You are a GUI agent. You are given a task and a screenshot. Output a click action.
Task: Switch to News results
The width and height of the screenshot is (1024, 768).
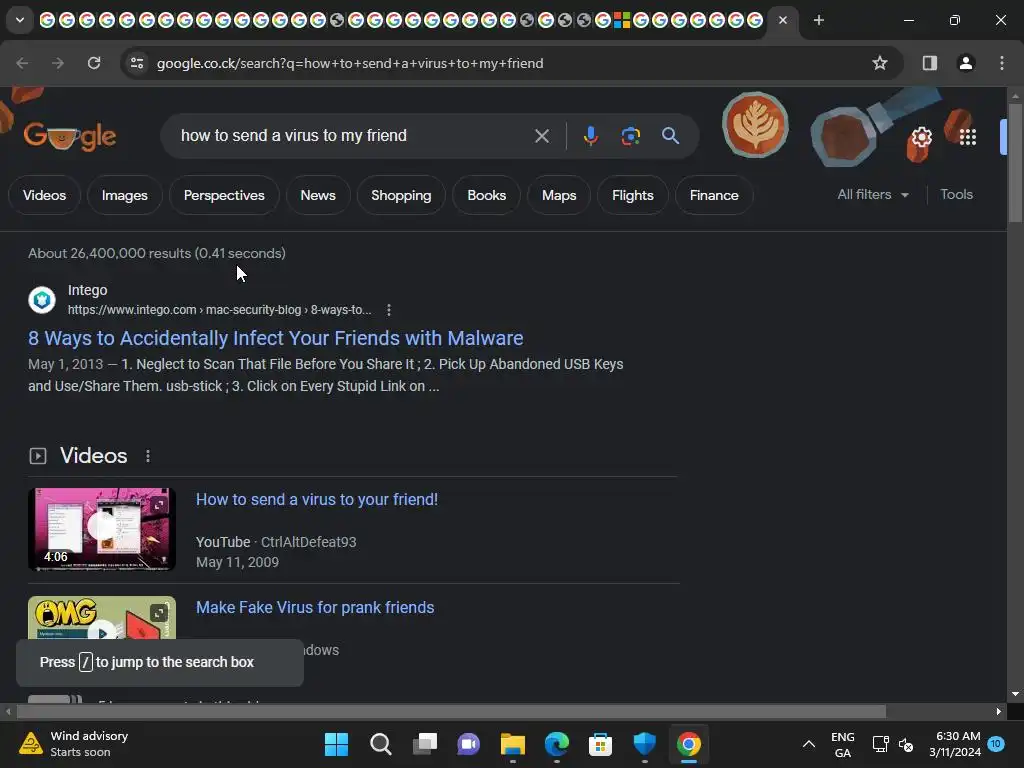(x=318, y=195)
